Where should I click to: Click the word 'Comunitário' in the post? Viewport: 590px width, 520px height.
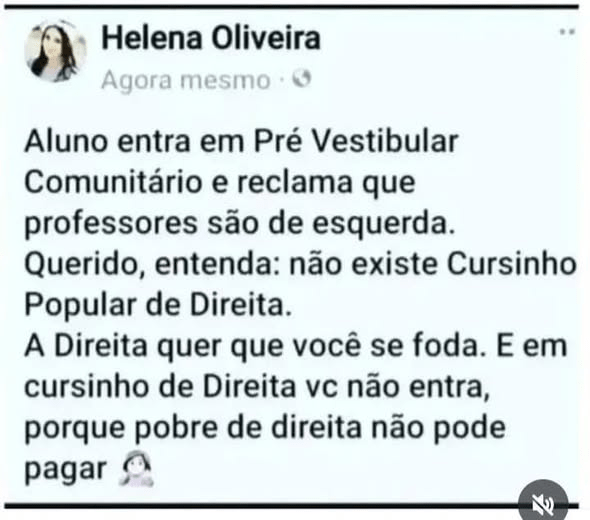113,182
